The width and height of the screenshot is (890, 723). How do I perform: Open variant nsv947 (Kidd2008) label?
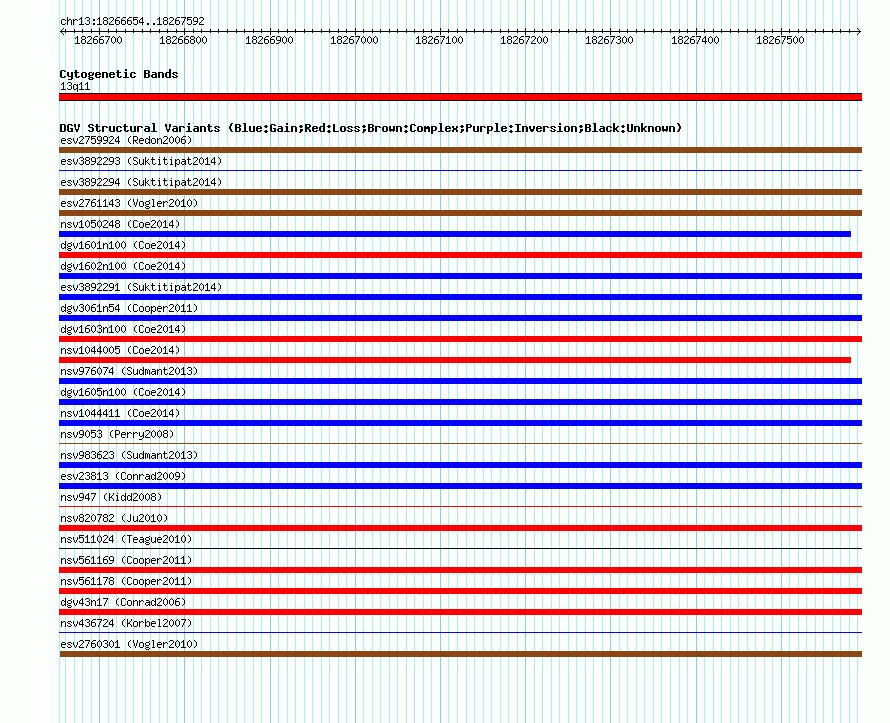tap(111, 497)
